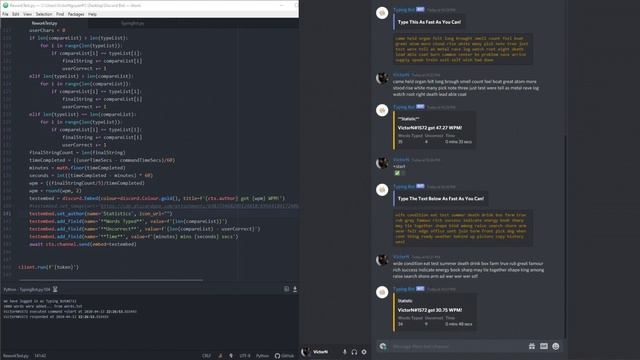Image resolution: width=640 pixels, height=360 pixels.
Task: Change Python grammar selector in status bar
Action: (262, 356)
